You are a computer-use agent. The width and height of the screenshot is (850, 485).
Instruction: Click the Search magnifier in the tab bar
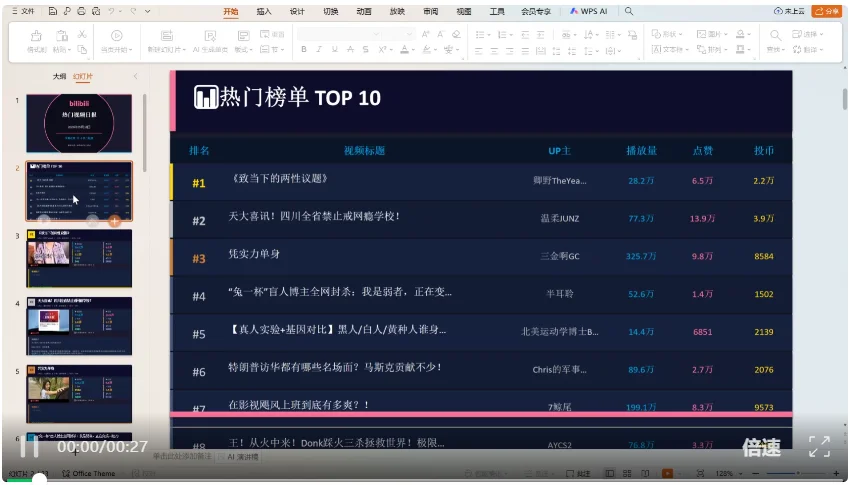(629, 11)
